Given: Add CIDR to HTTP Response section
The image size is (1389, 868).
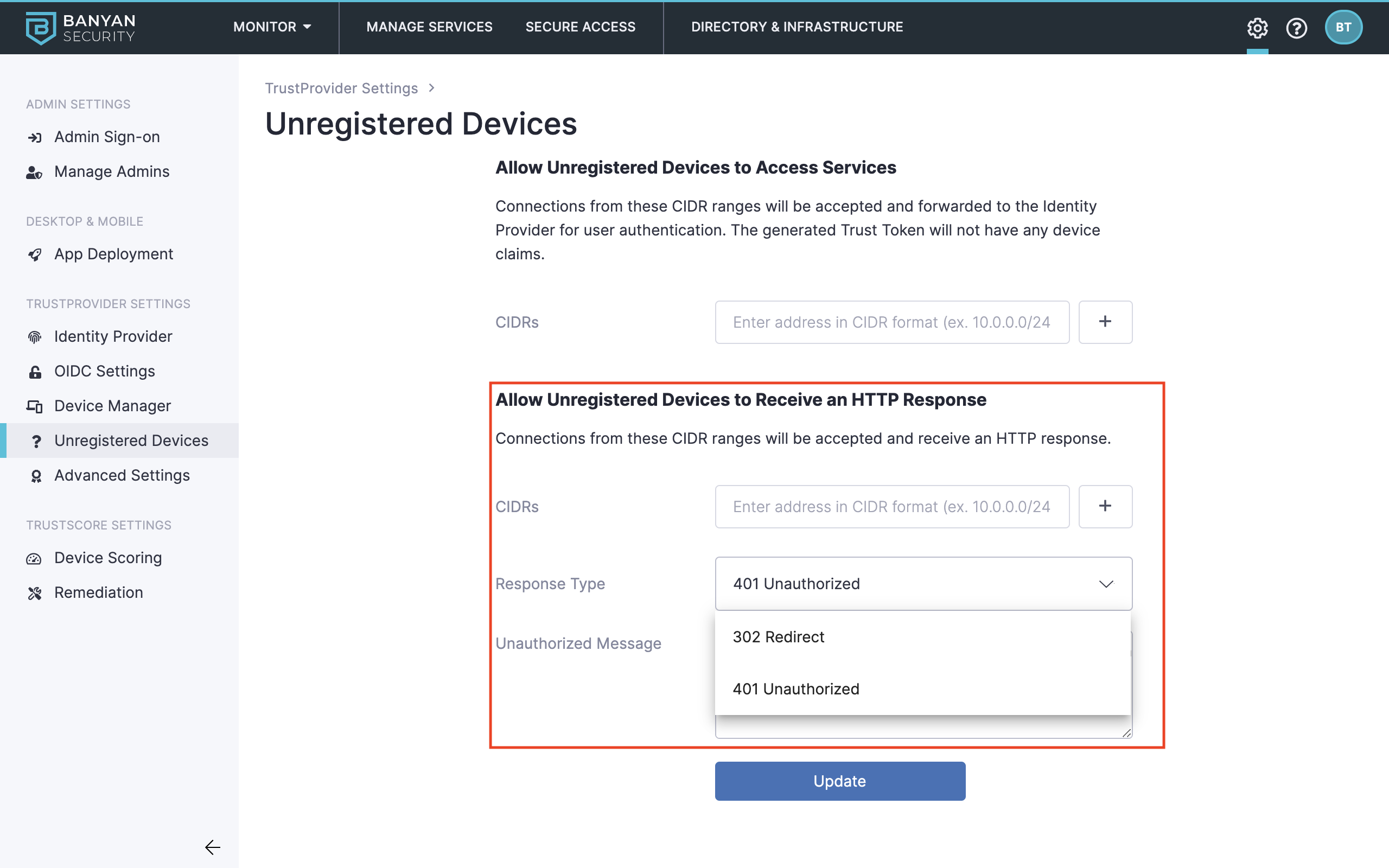Looking at the screenshot, I should coord(1105,506).
